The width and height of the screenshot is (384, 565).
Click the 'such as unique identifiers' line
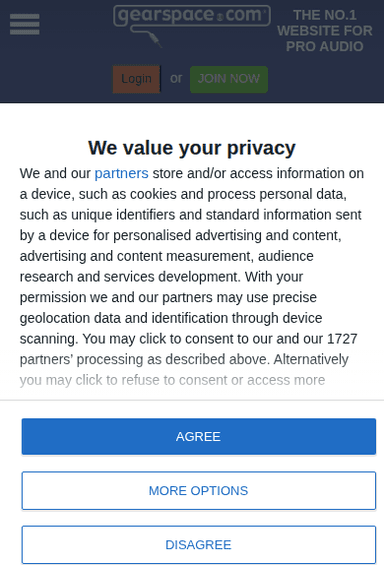[102, 215]
